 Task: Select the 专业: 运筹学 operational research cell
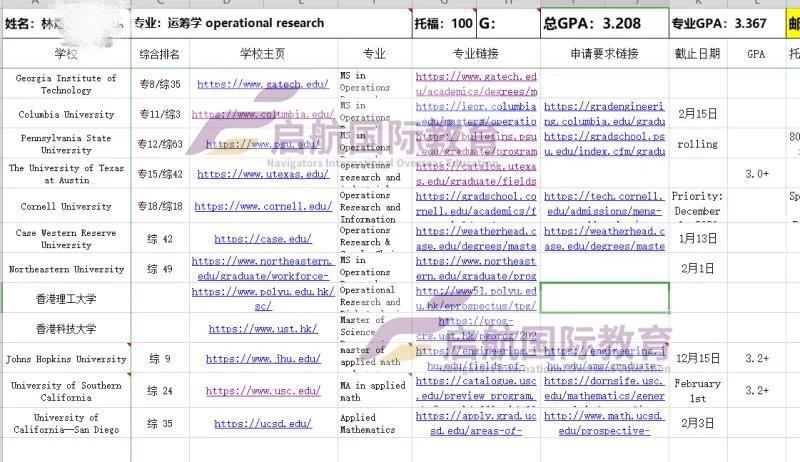(271, 23)
